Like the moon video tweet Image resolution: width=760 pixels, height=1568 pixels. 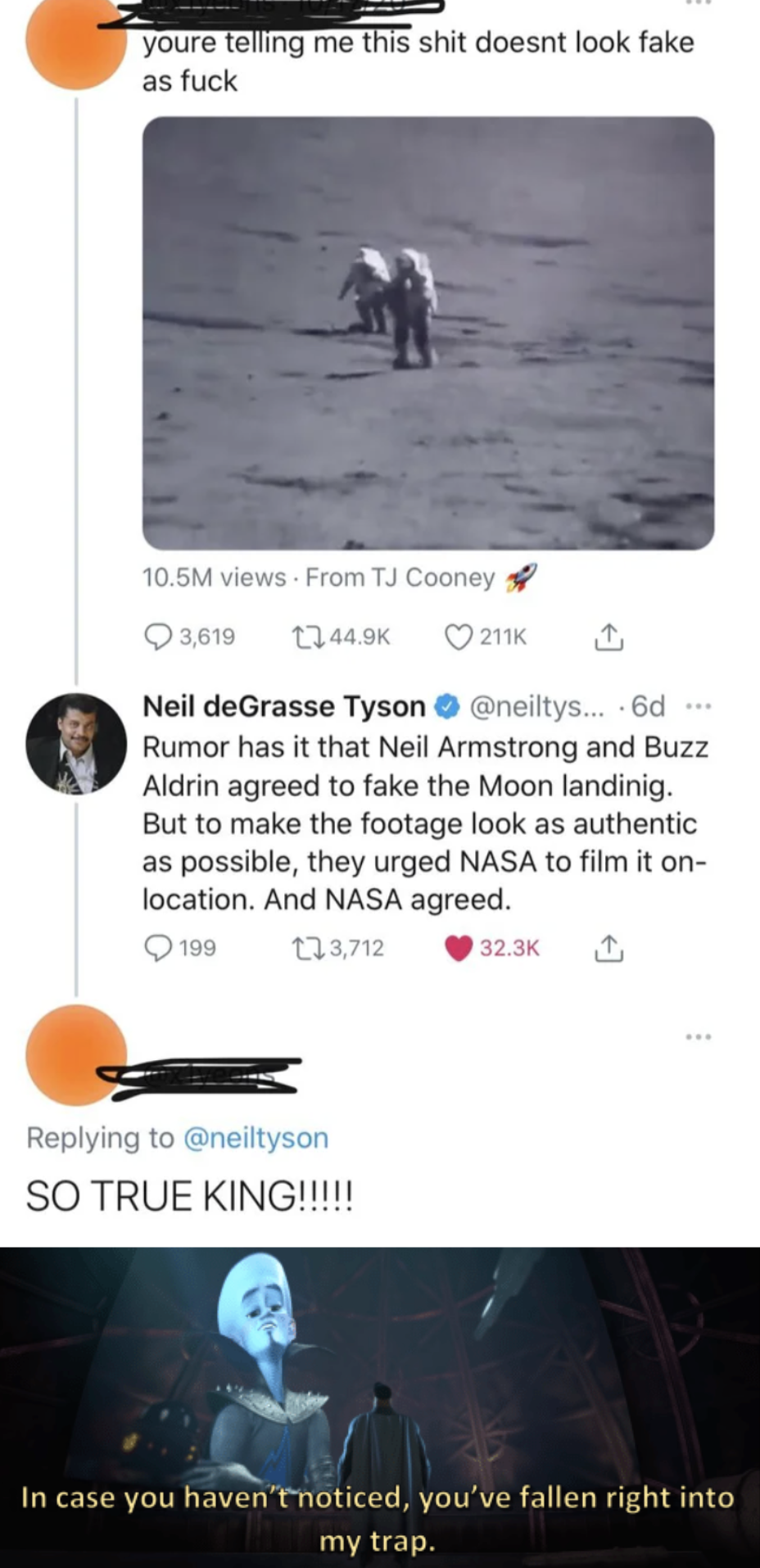click(459, 637)
